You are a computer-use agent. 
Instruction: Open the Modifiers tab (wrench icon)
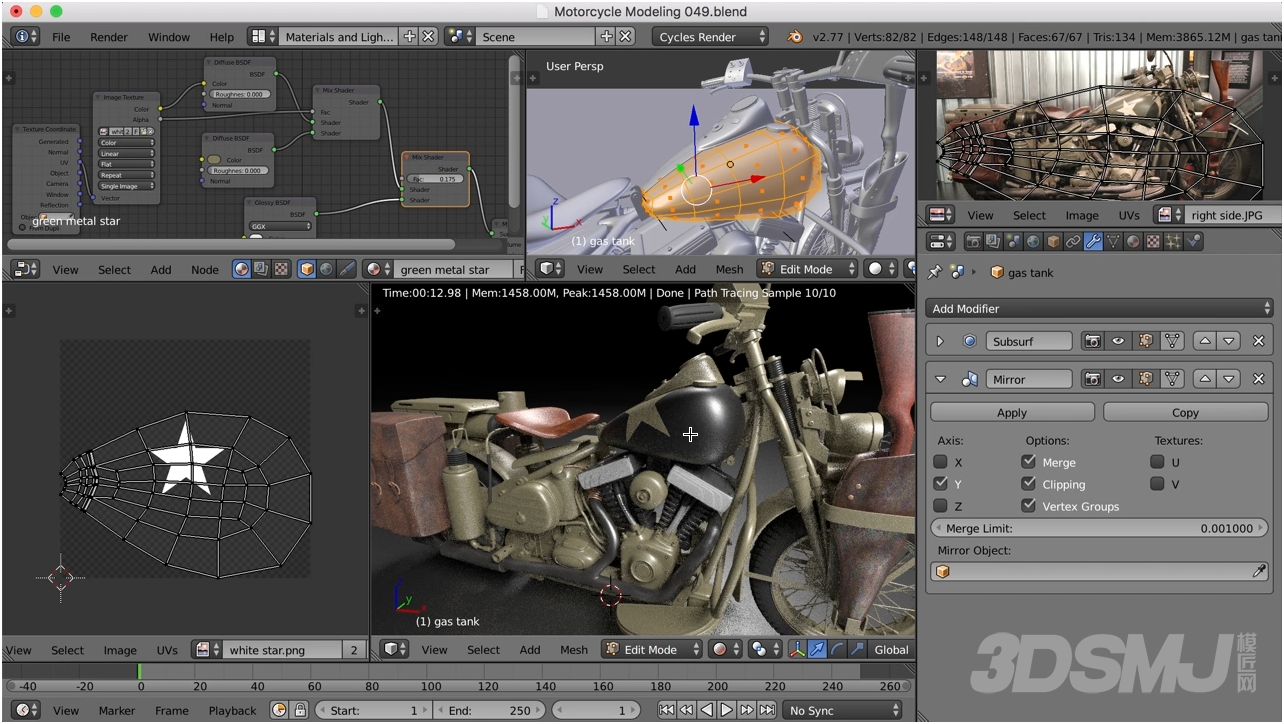(x=1093, y=241)
